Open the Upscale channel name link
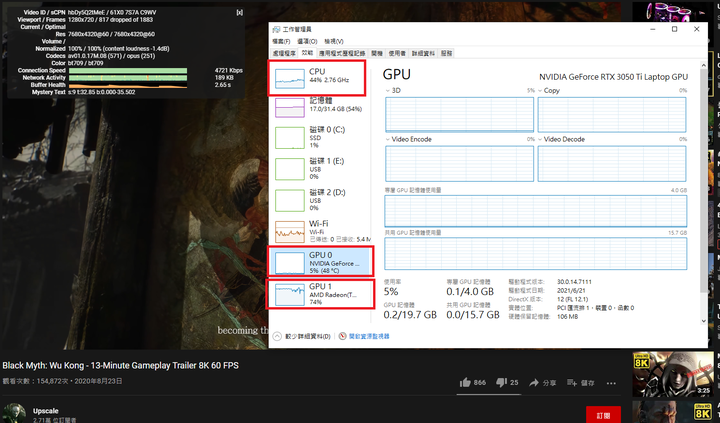 pos(45,411)
